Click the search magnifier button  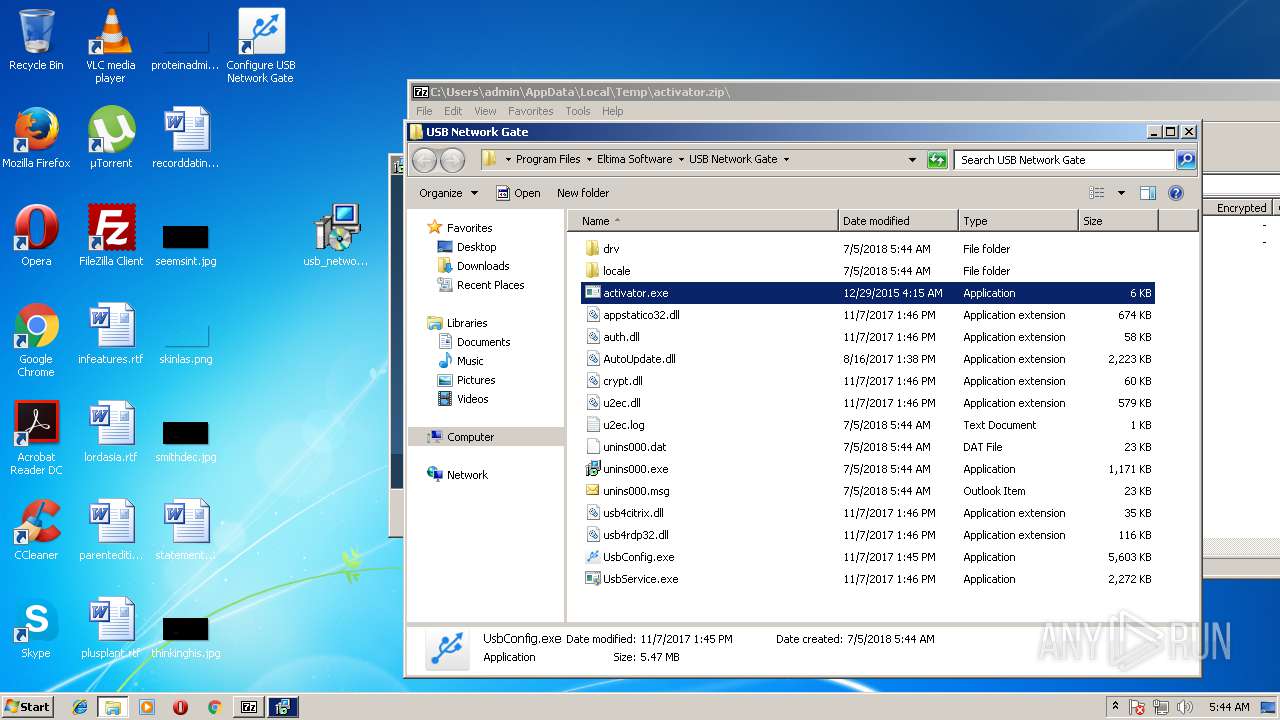[1185, 160]
